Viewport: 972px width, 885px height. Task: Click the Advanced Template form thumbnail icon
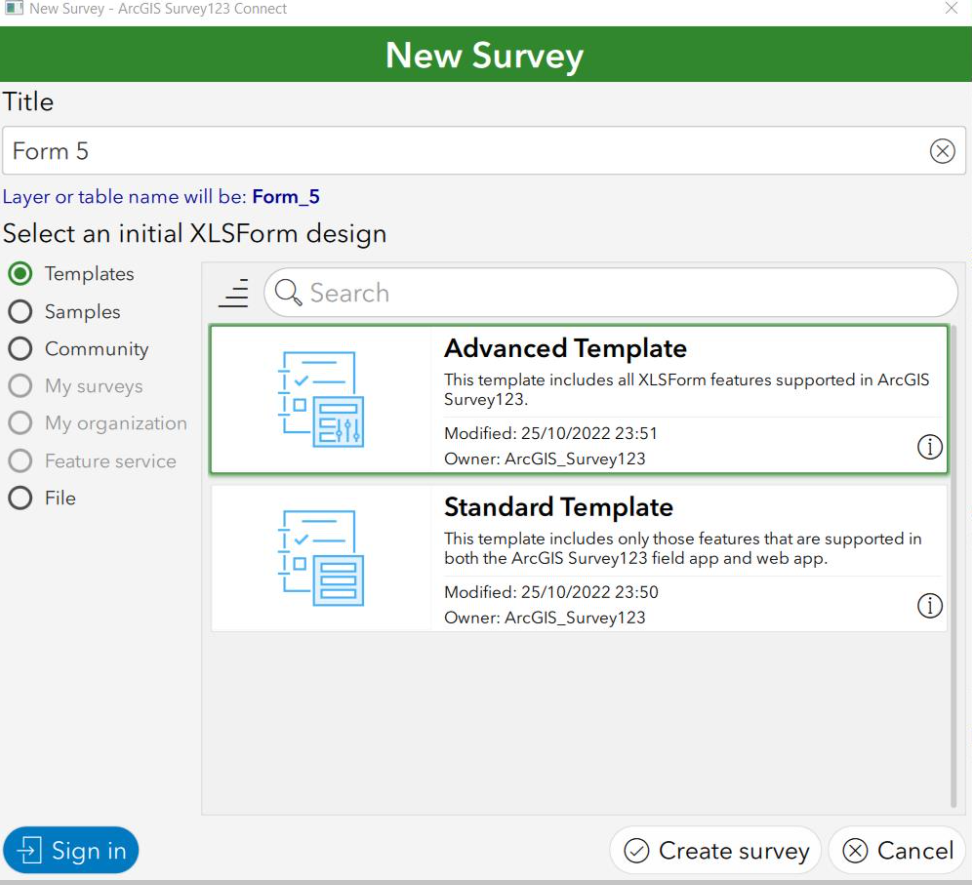click(x=322, y=397)
